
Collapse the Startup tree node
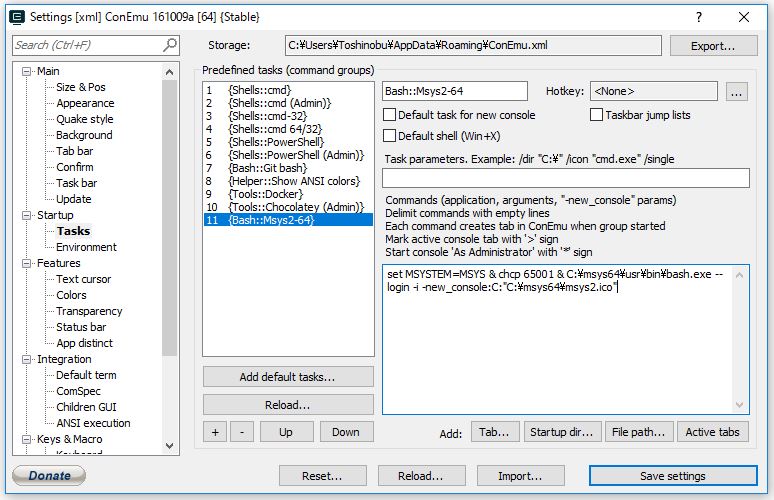26,215
